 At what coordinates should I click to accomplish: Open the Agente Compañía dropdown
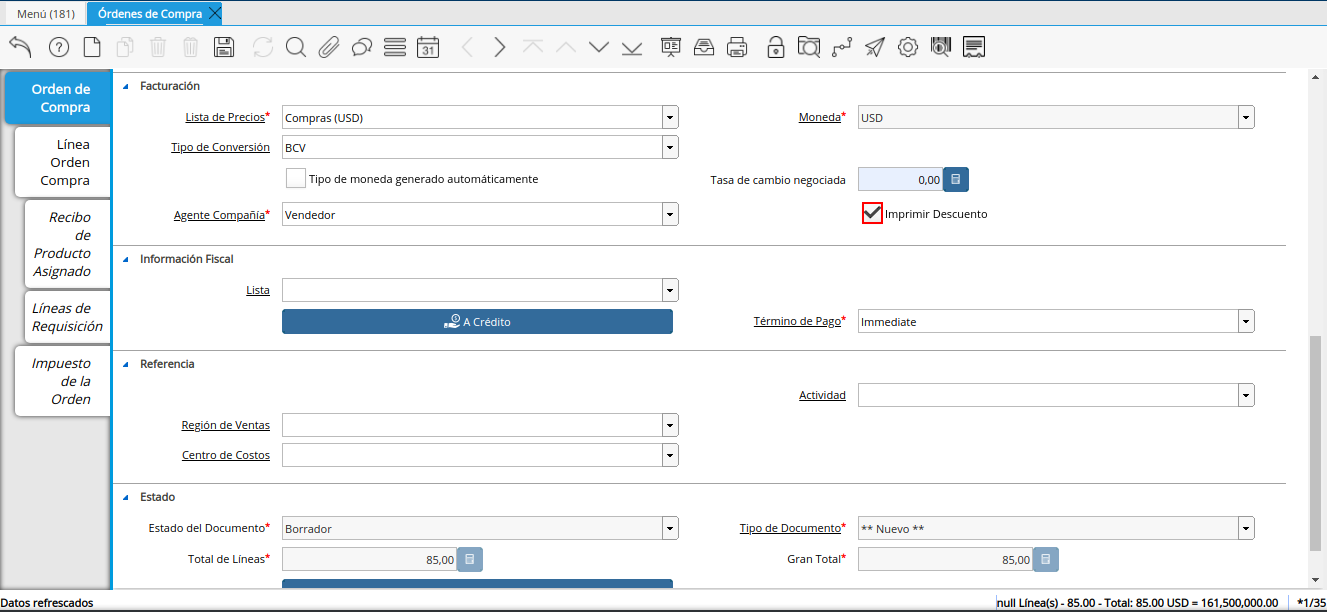(x=670, y=214)
